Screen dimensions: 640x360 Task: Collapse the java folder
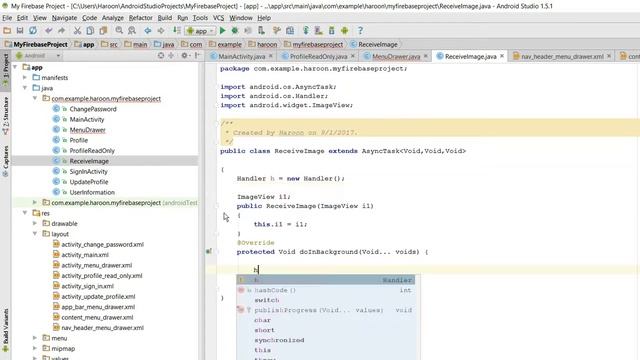point(25,88)
